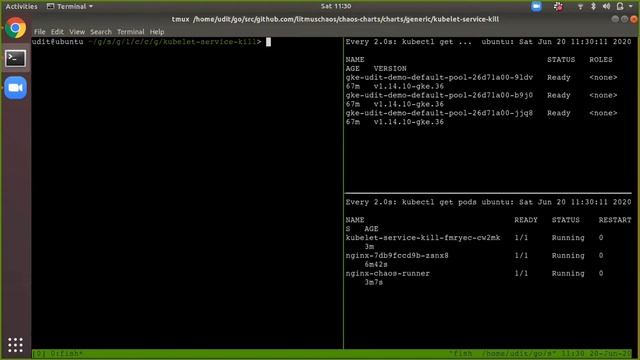
Task: Click the shell prompt cursor
Action: [x=268, y=42]
